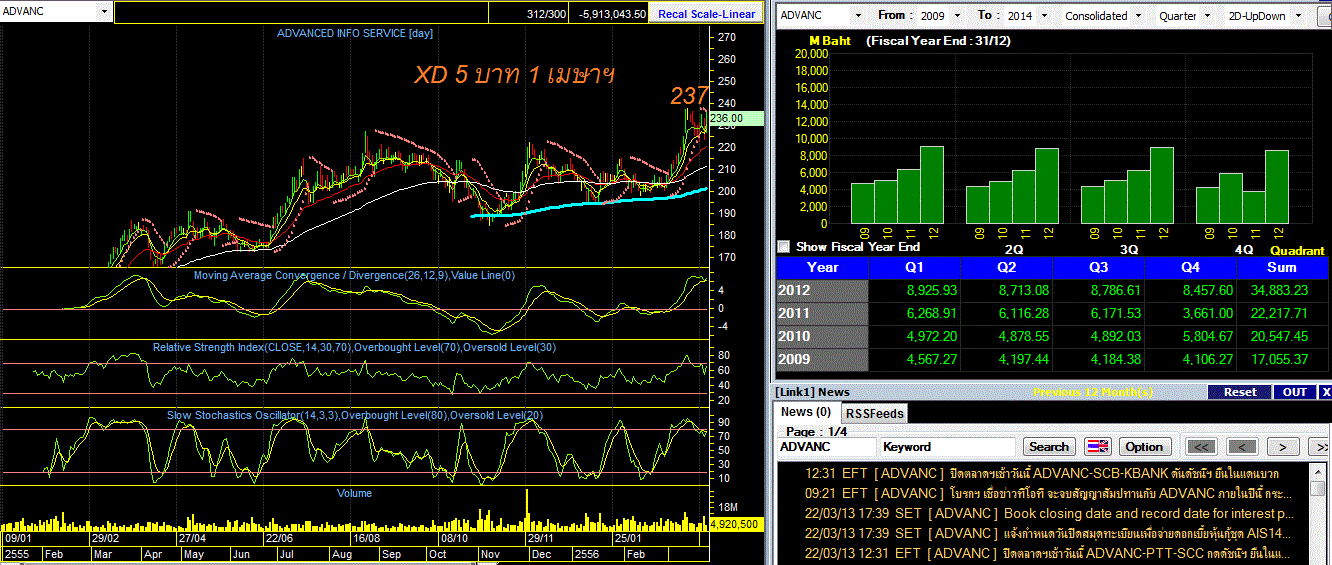Viewport: 1332px width, 565px height.
Task: Open the Quarter period dropdown
Action: point(1206,16)
